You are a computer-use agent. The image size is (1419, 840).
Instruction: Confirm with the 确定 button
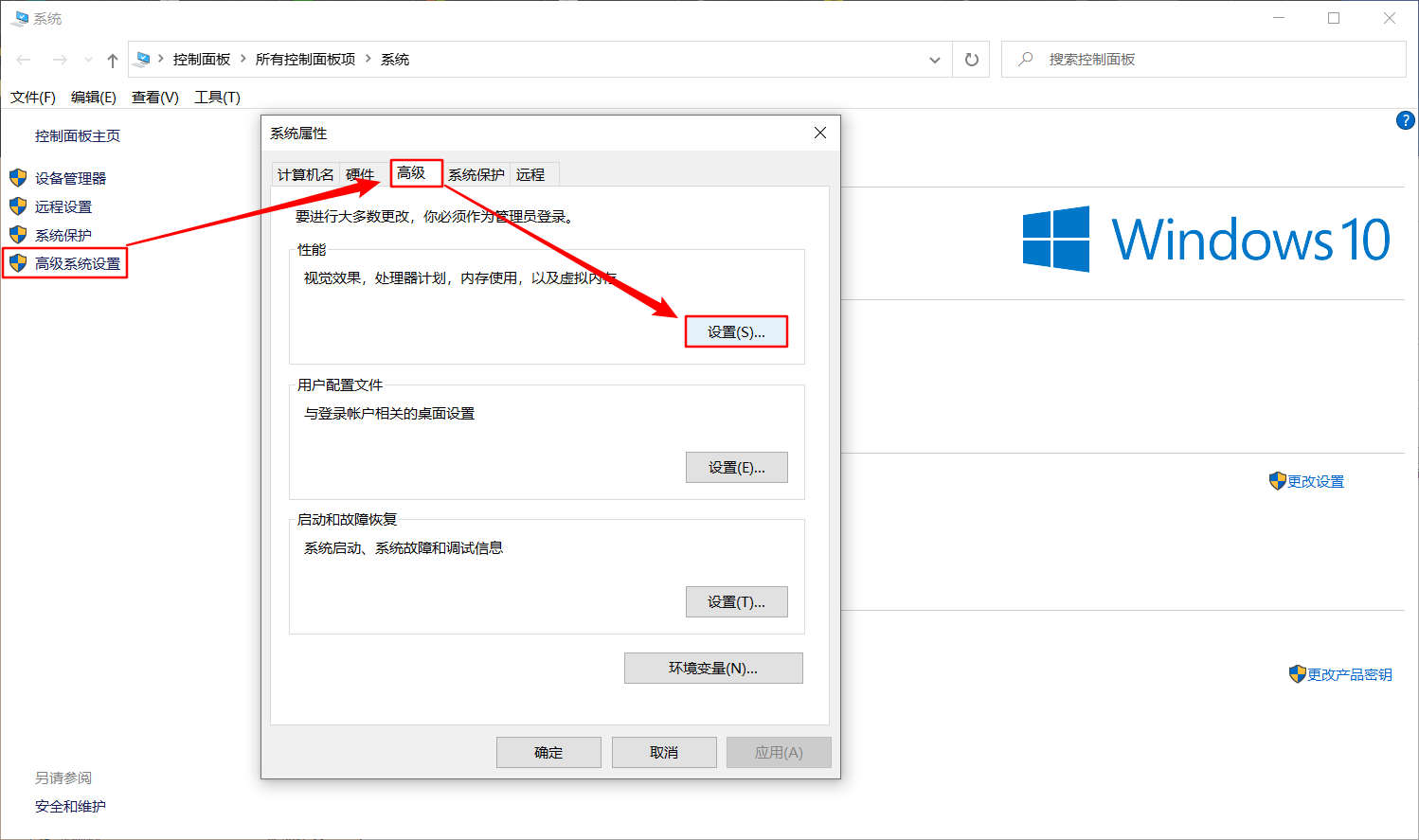pos(548,753)
